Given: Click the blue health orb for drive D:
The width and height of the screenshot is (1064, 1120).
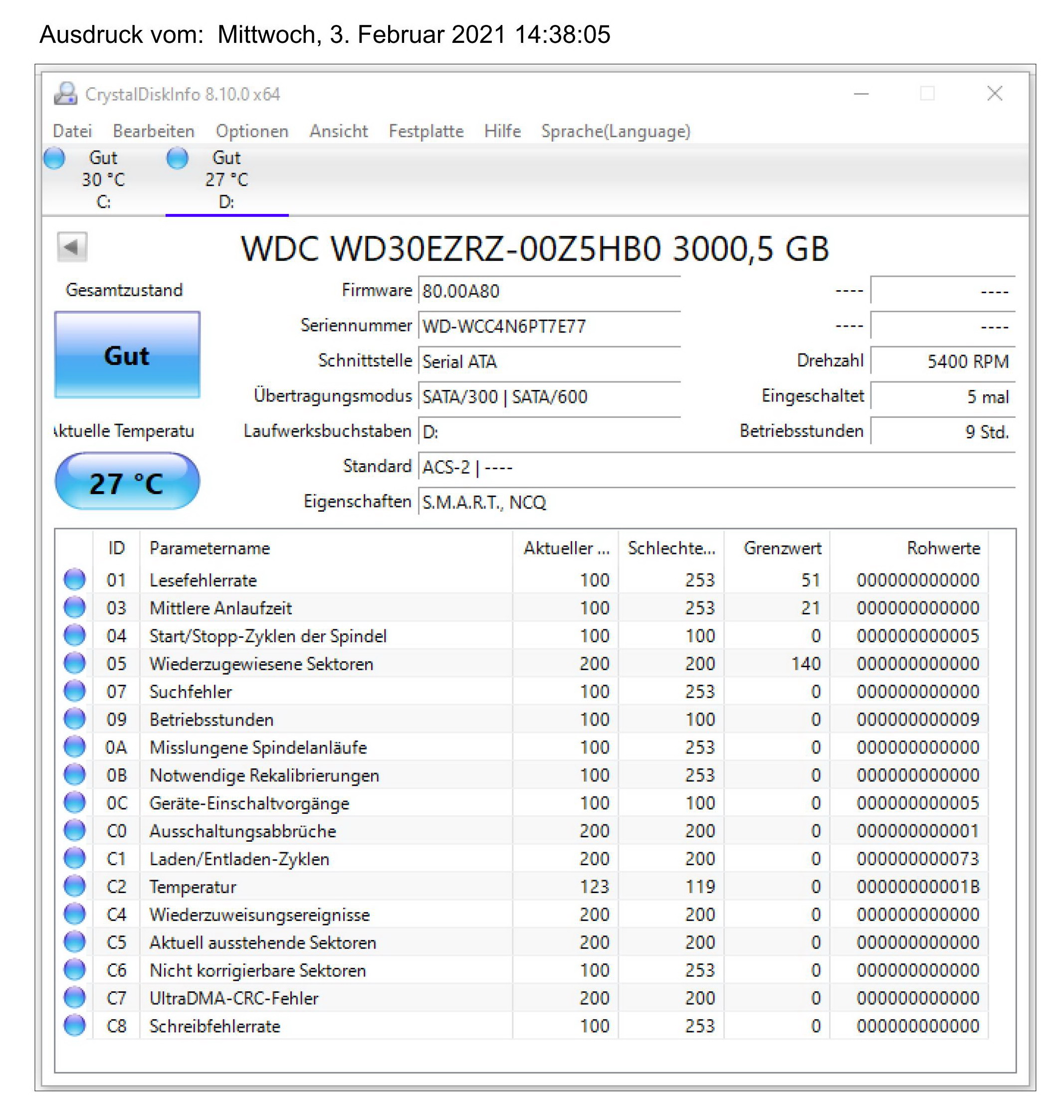Looking at the screenshot, I should pos(178,158).
